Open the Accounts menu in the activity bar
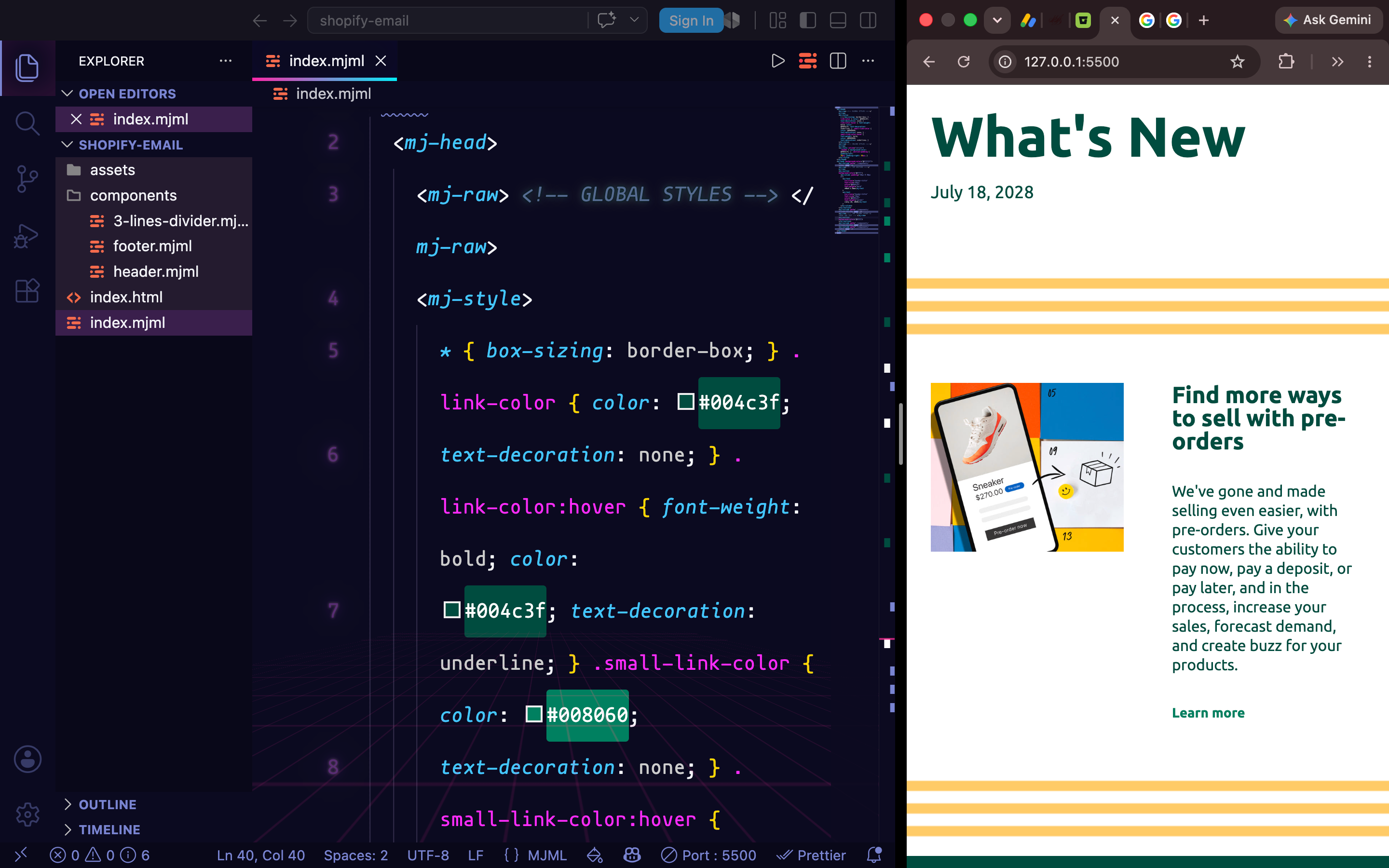Screen dimensions: 1389x868 tap(27, 759)
